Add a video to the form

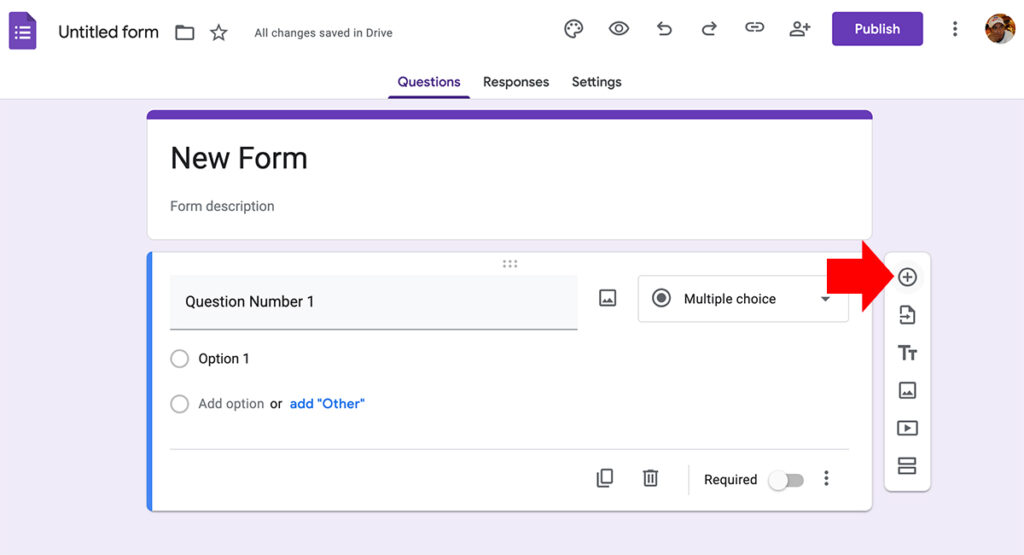(907, 428)
